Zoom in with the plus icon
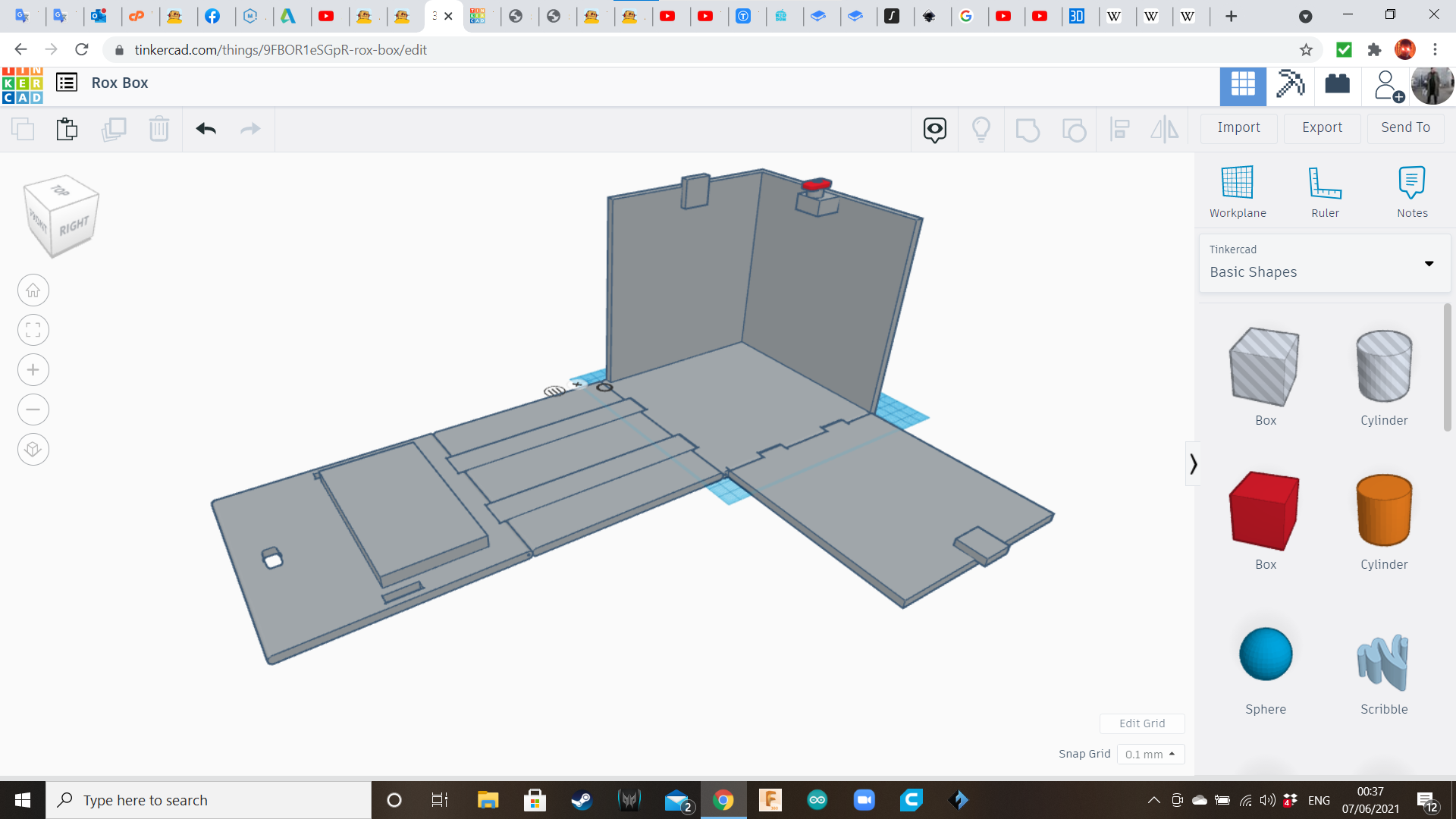This screenshot has width=1456, height=819. click(x=33, y=370)
